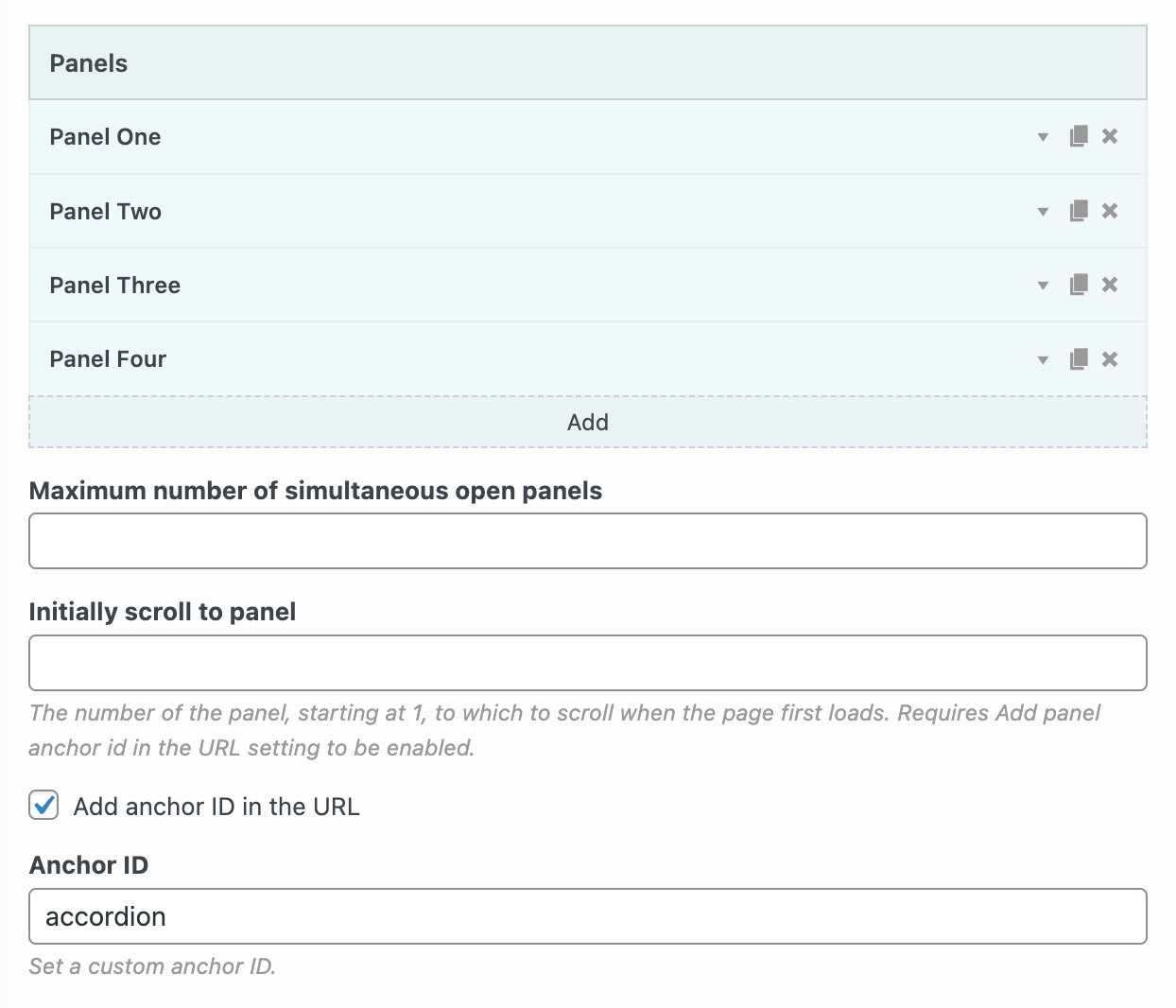The width and height of the screenshot is (1176, 1008).
Task: Click the Initially scroll to panel field
Action: tap(588, 662)
